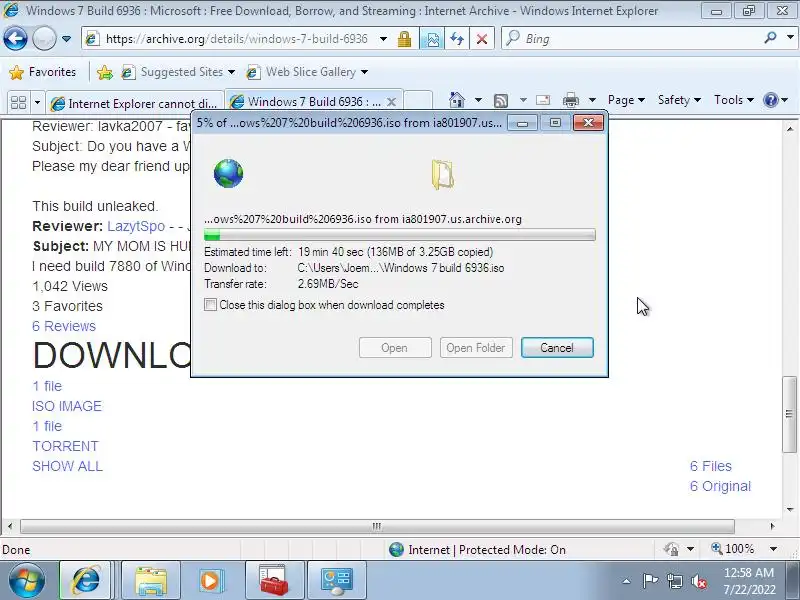Click the Home page icon
This screenshot has width=800, height=600.
coord(457,100)
